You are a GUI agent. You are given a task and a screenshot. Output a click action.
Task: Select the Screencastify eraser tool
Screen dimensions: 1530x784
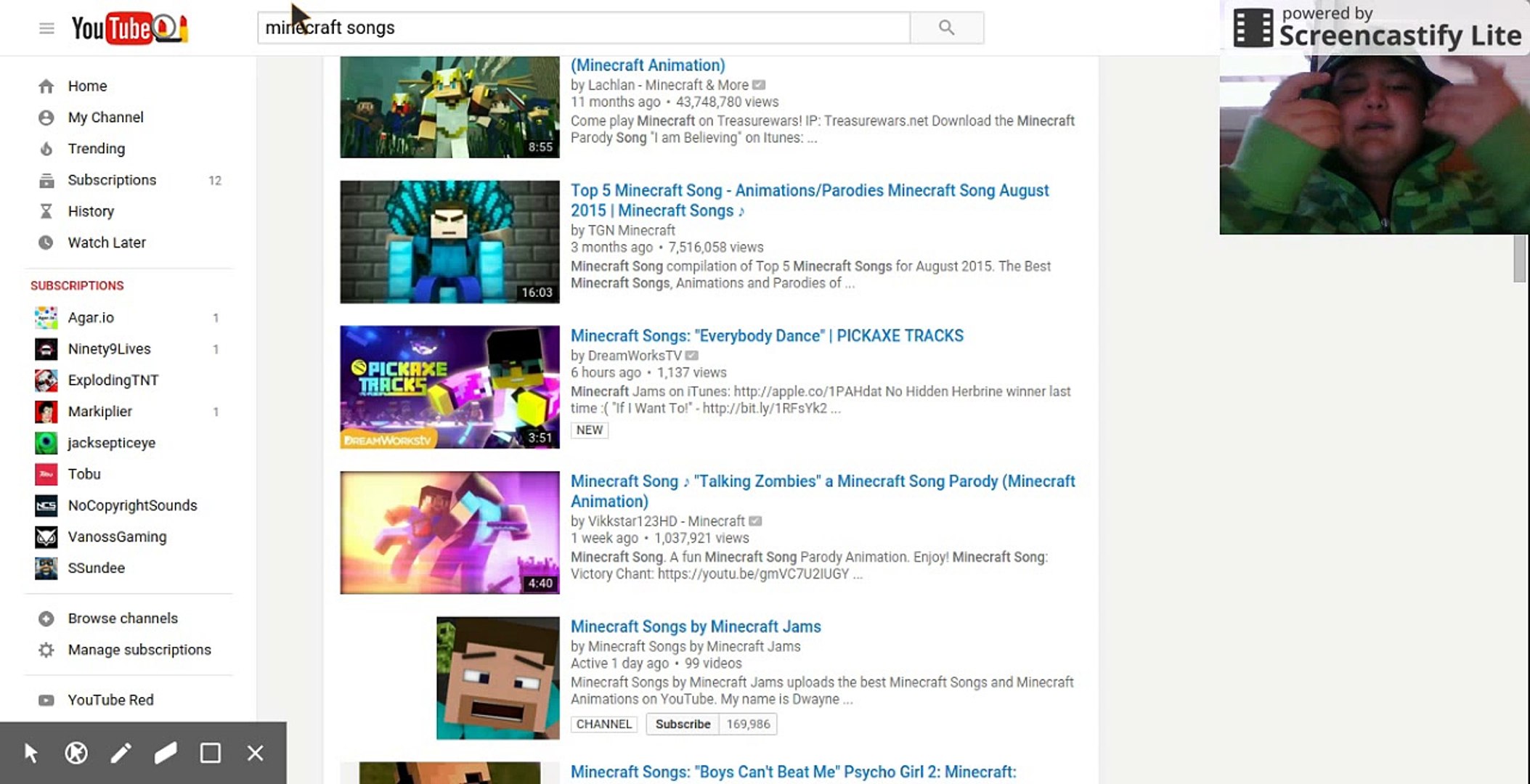pyautogui.click(x=166, y=753)
